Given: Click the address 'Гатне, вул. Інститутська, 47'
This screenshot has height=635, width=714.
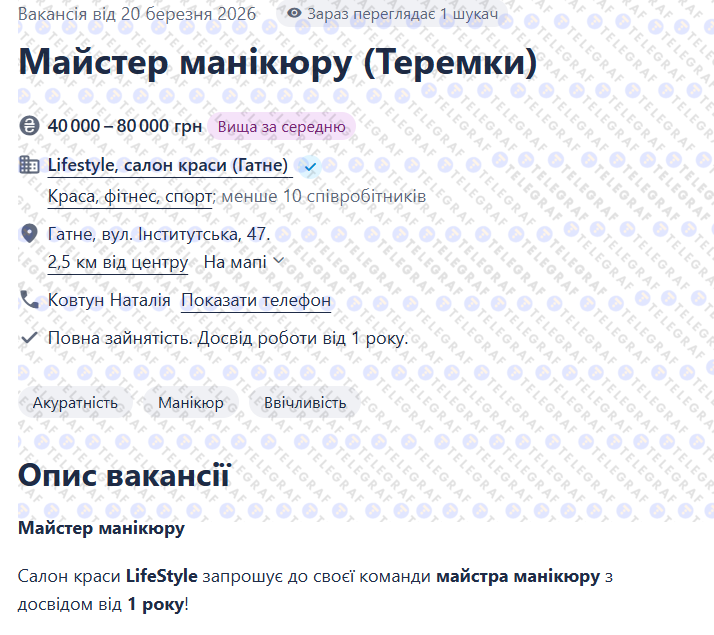Looking at the screenshot, I should [158, 234].
